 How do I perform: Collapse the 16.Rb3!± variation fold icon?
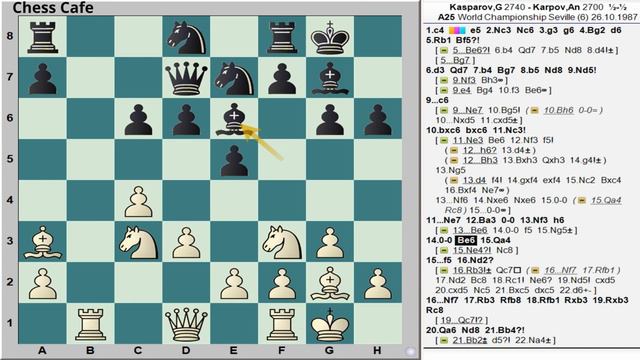[x=444, y=270]
